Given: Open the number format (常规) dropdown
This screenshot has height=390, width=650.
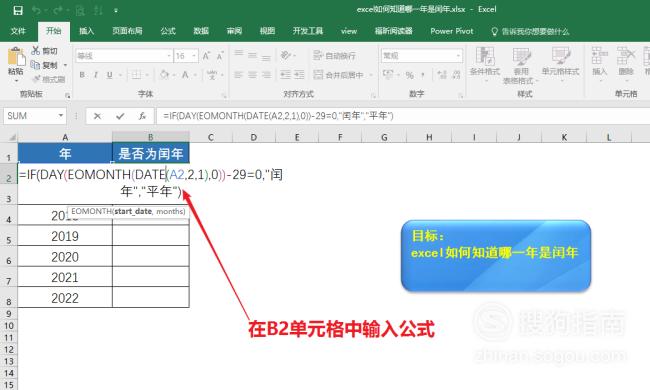Looking at the screenshot, I should [x=458, y=56].
